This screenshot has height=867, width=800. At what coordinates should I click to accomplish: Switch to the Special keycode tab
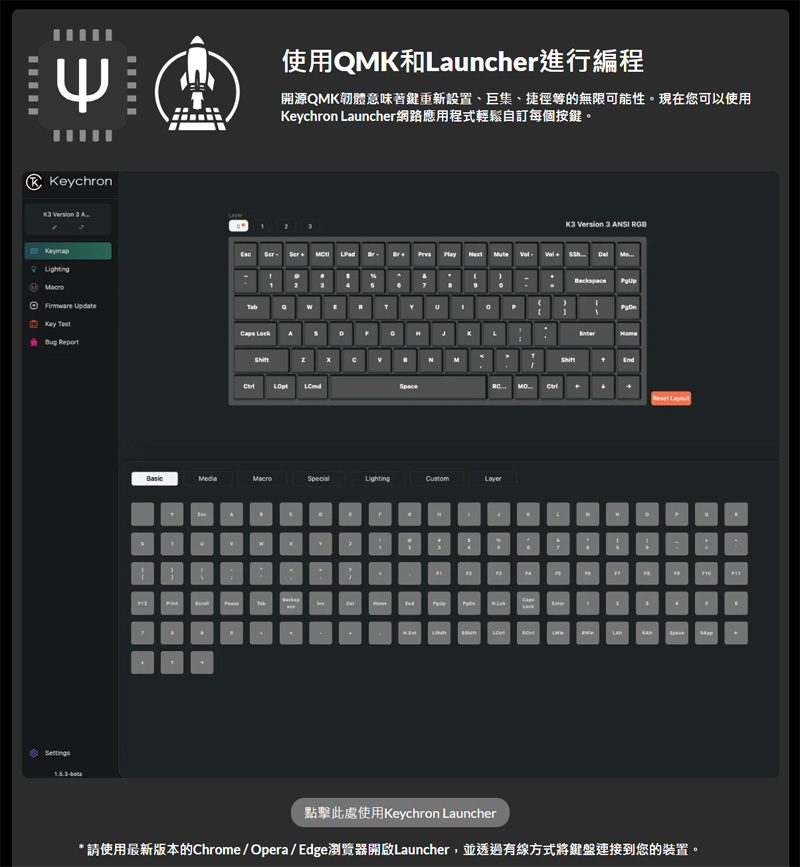point(318,479)
